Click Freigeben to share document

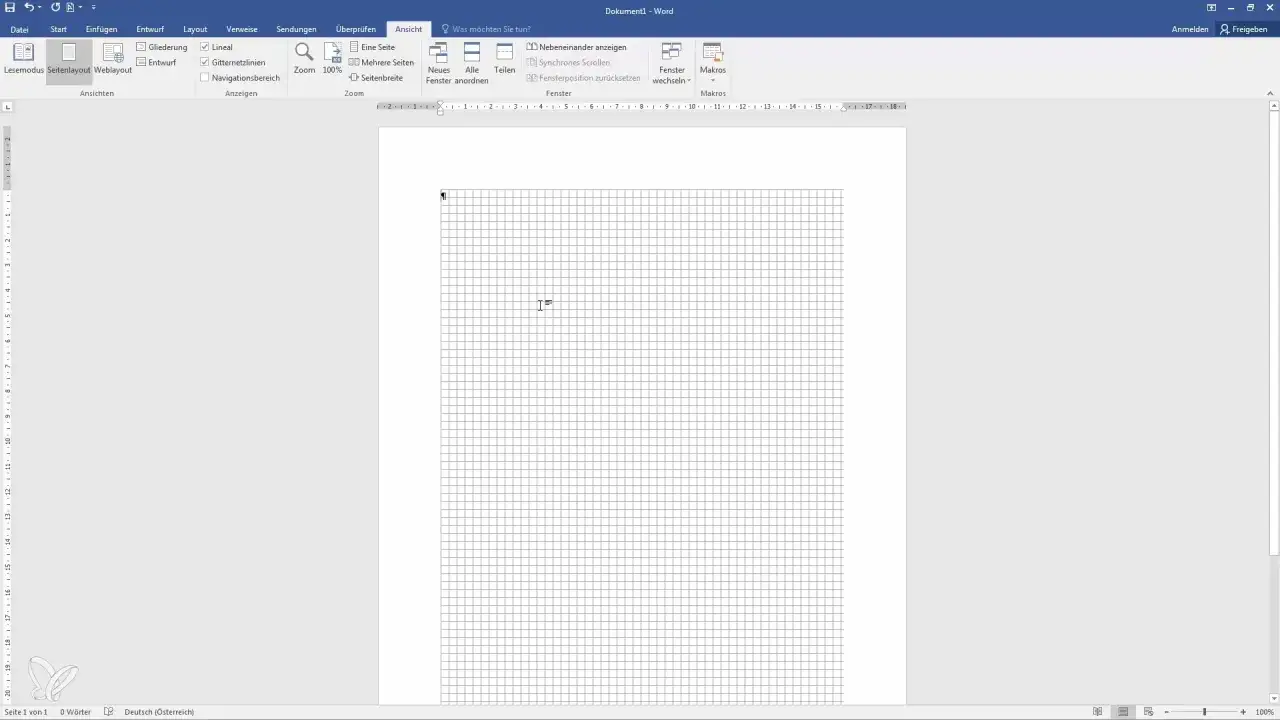point(1243,29)
